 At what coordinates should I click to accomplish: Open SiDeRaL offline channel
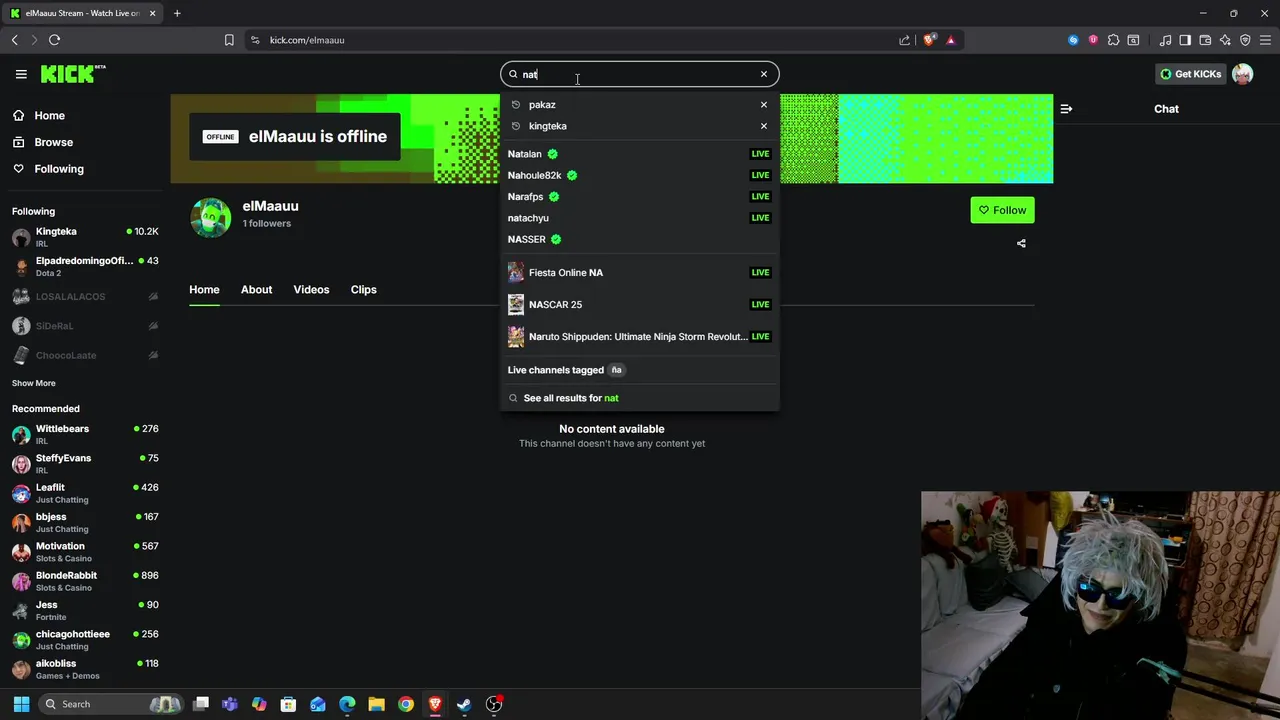(x=85, y=326)
